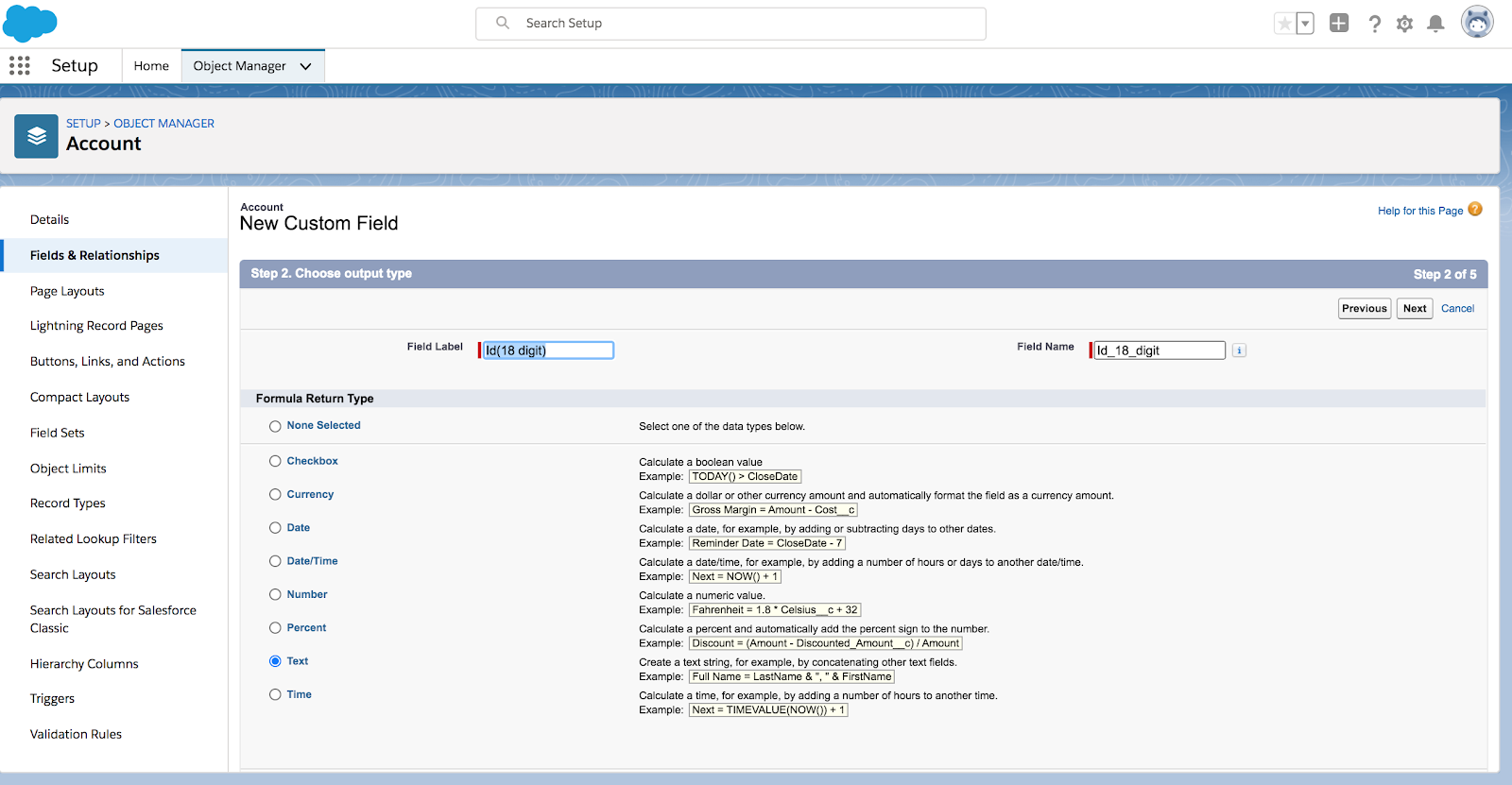Image resolution: width=1512 pixels, height=785 pixels.
Task: Click the search magnifier icon
Action: 503,23
